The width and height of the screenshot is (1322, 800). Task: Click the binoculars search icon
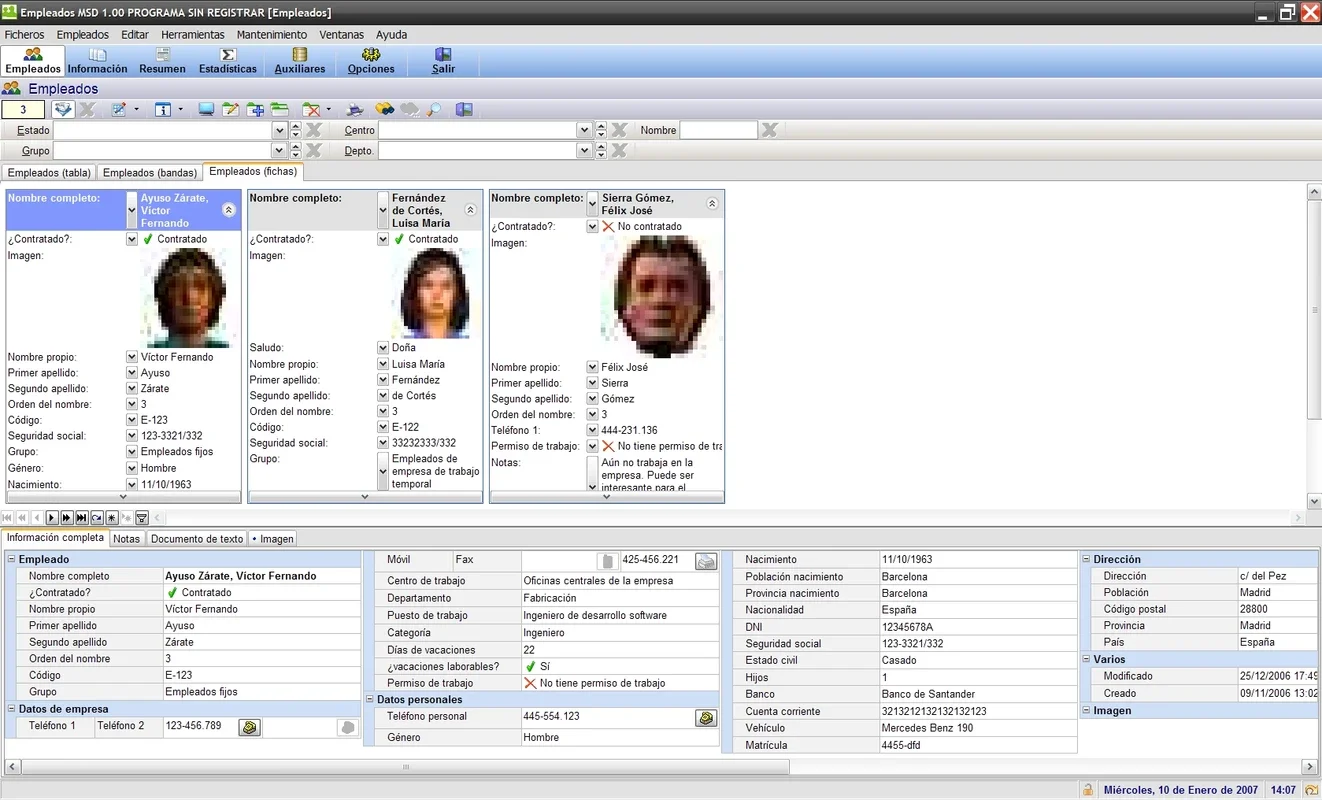pos(384,110)
